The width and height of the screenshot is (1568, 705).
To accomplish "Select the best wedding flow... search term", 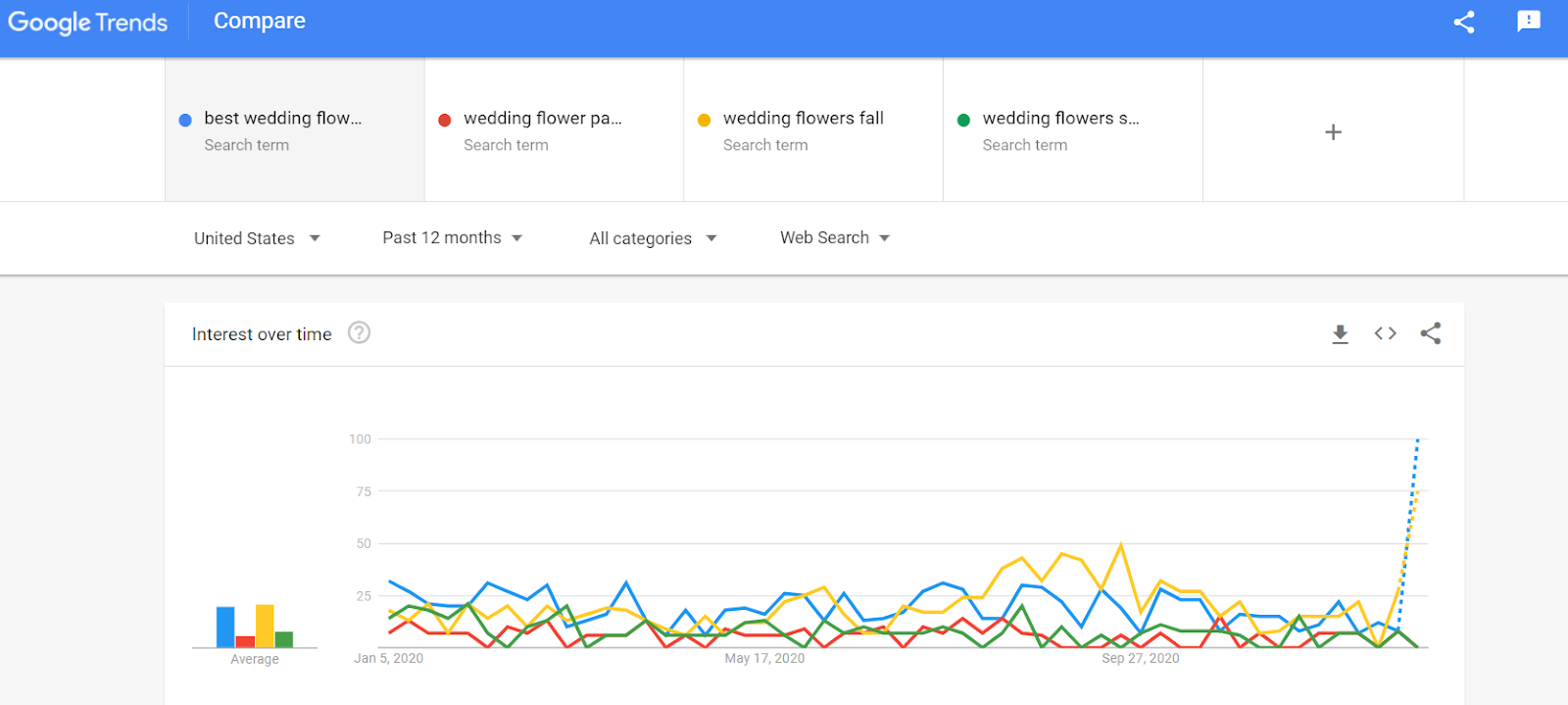I will point(283,119).
